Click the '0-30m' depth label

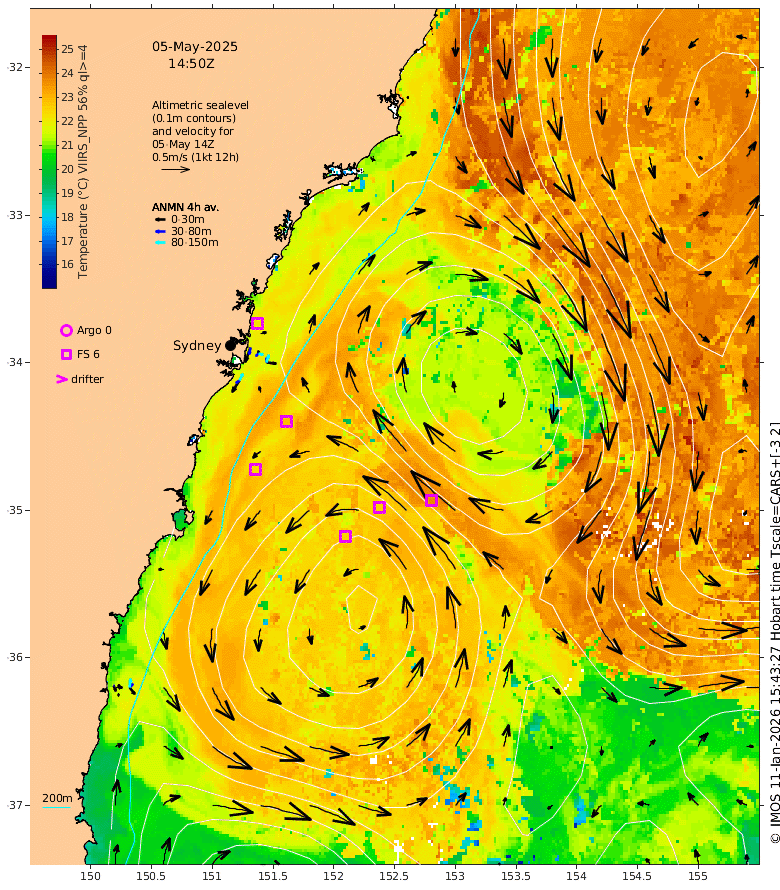click(188, 219)
